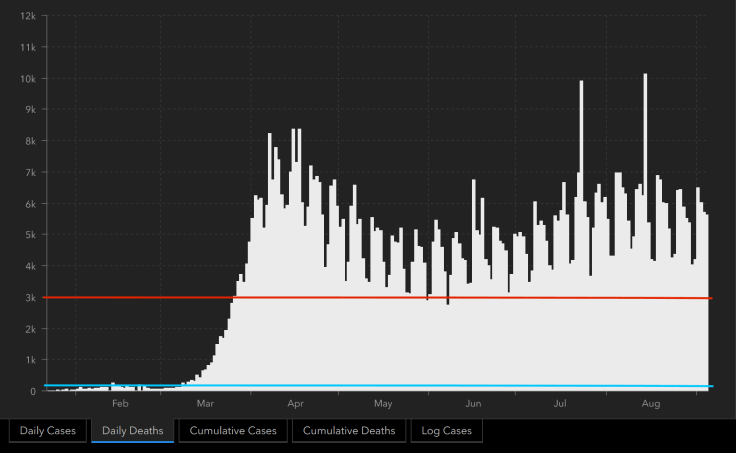
Task: Select the Jul month label
Action: click(x=561, y=404)
